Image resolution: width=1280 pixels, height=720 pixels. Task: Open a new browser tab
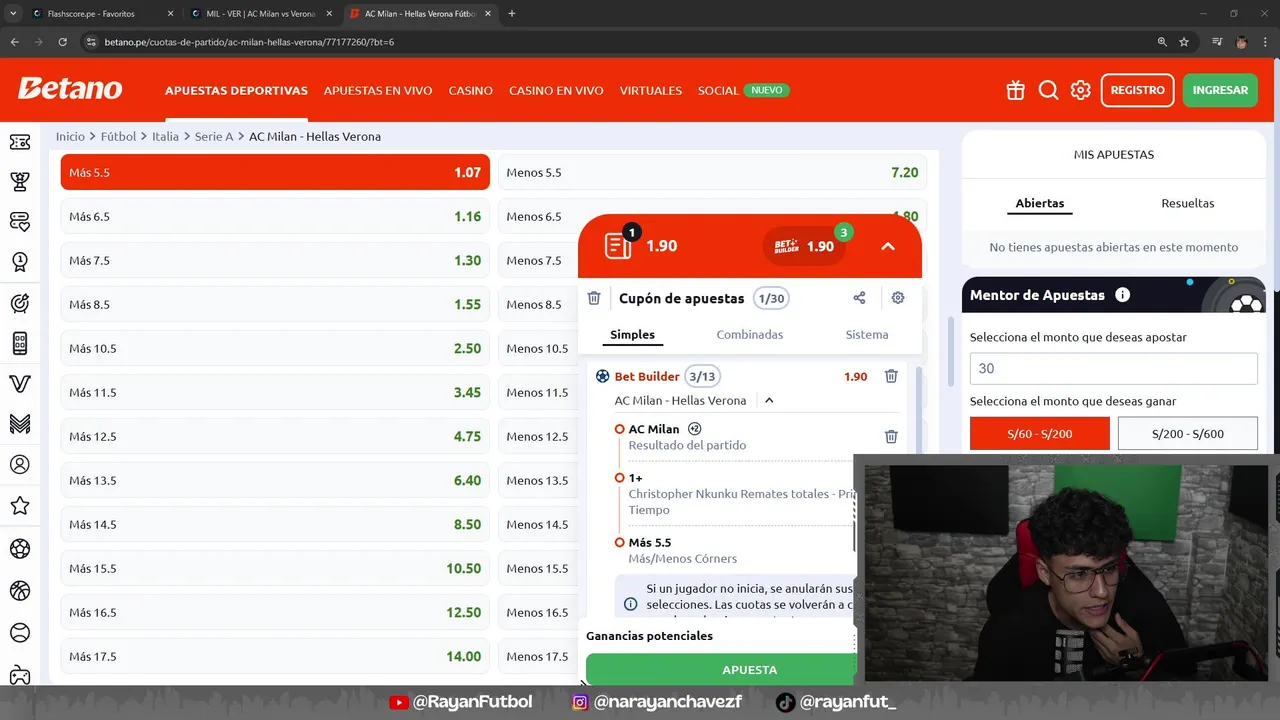[x=512, y=14]
